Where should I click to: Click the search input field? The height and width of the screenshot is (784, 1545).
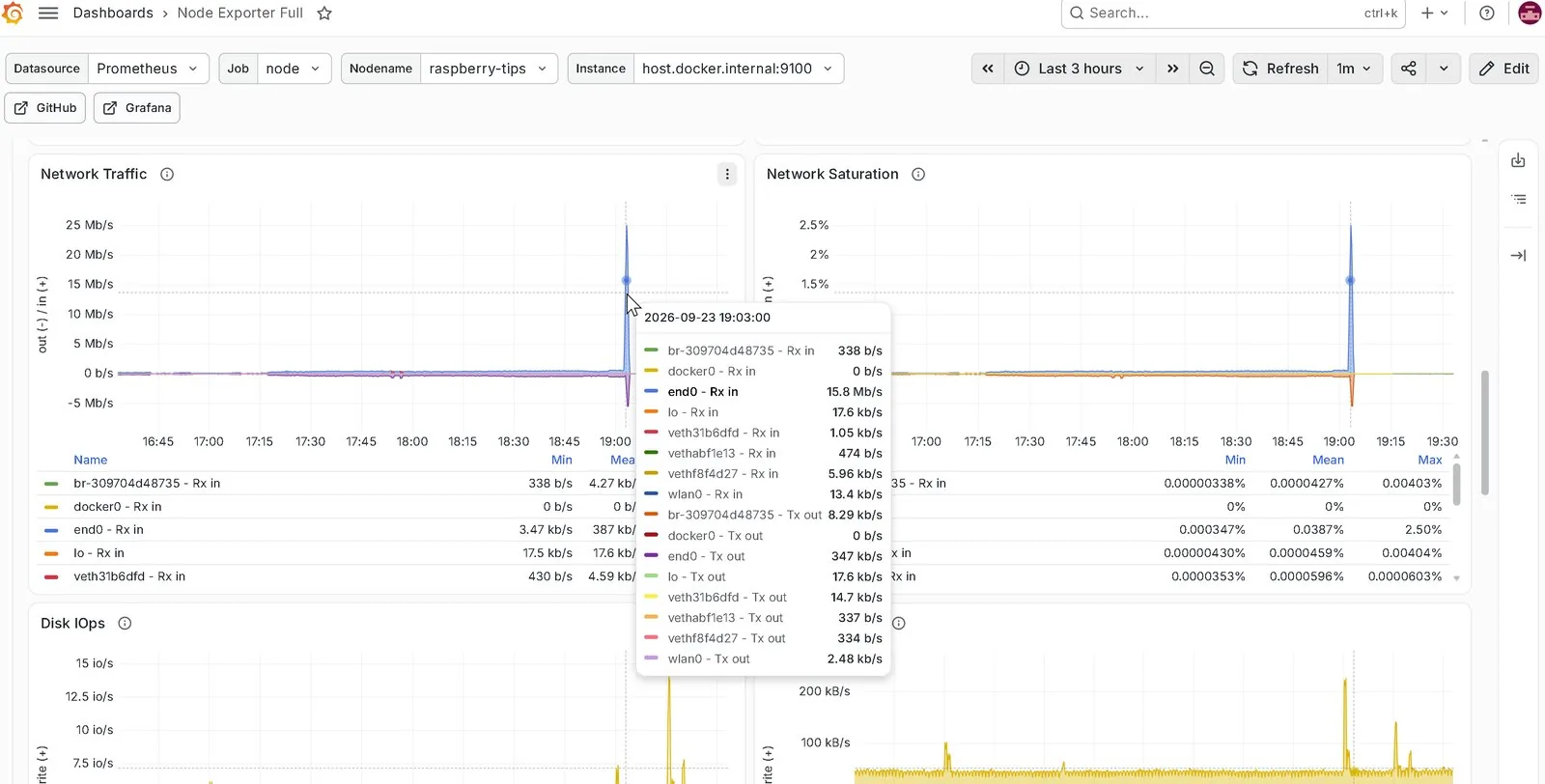(1234, 14)
